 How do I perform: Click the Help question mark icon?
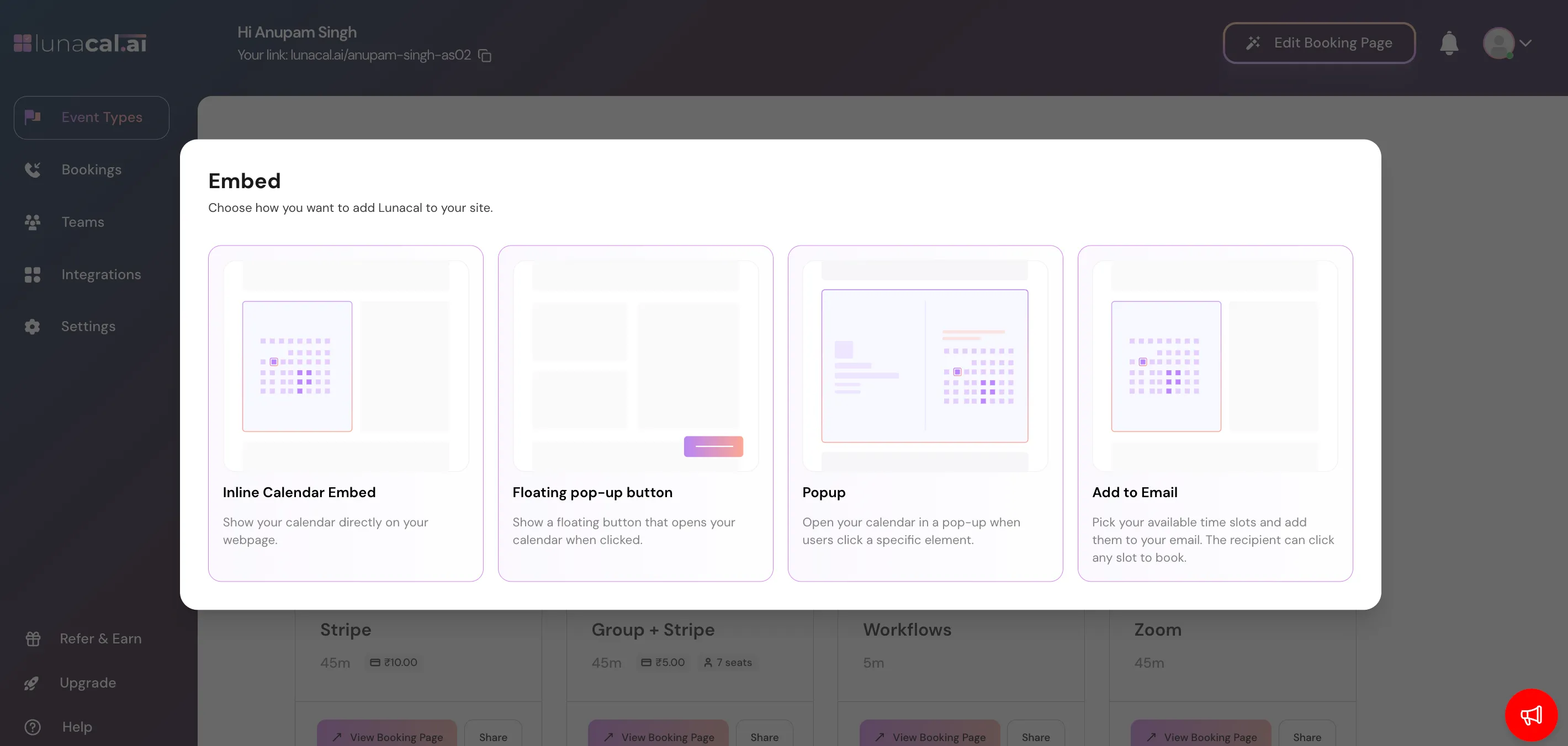[x=33, y=727]
